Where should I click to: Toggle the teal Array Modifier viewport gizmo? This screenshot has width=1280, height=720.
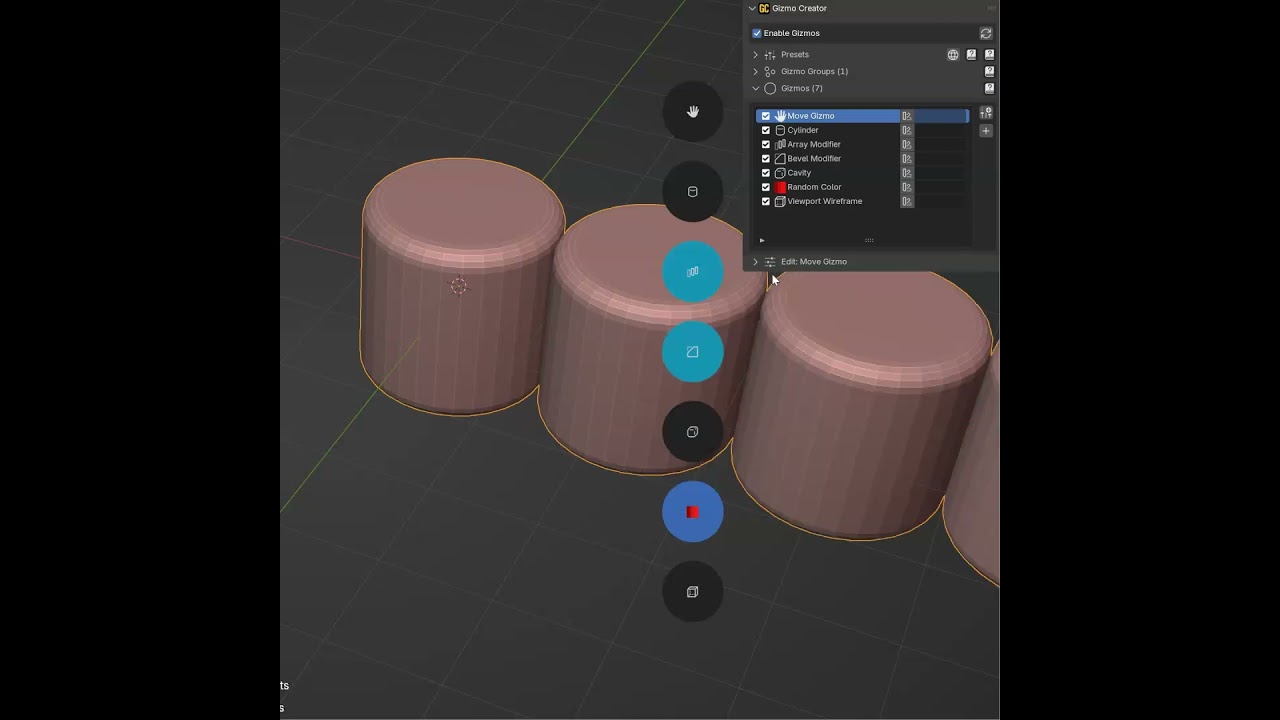click(x=693, y=272)
